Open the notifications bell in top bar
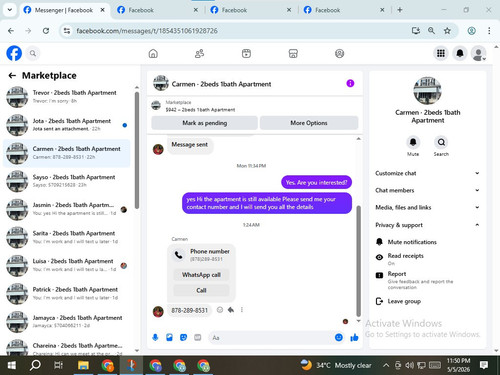The image size is (500, 375). point(460,53)
